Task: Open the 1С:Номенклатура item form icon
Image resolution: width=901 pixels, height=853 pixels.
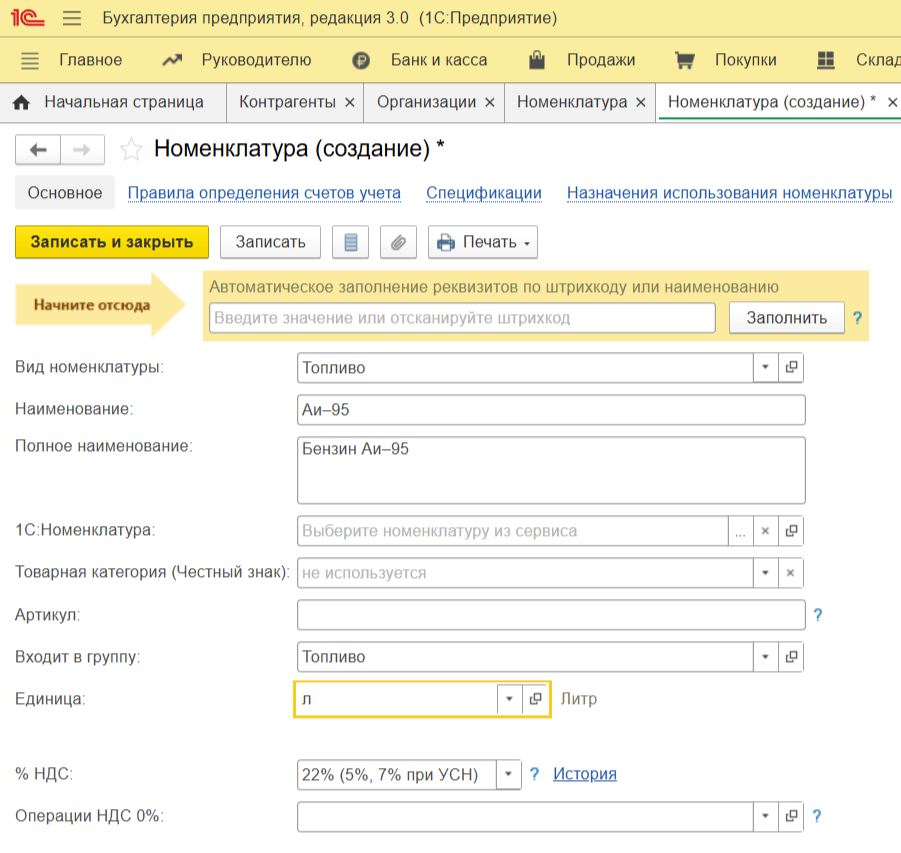Action: (x=791, y=531)
